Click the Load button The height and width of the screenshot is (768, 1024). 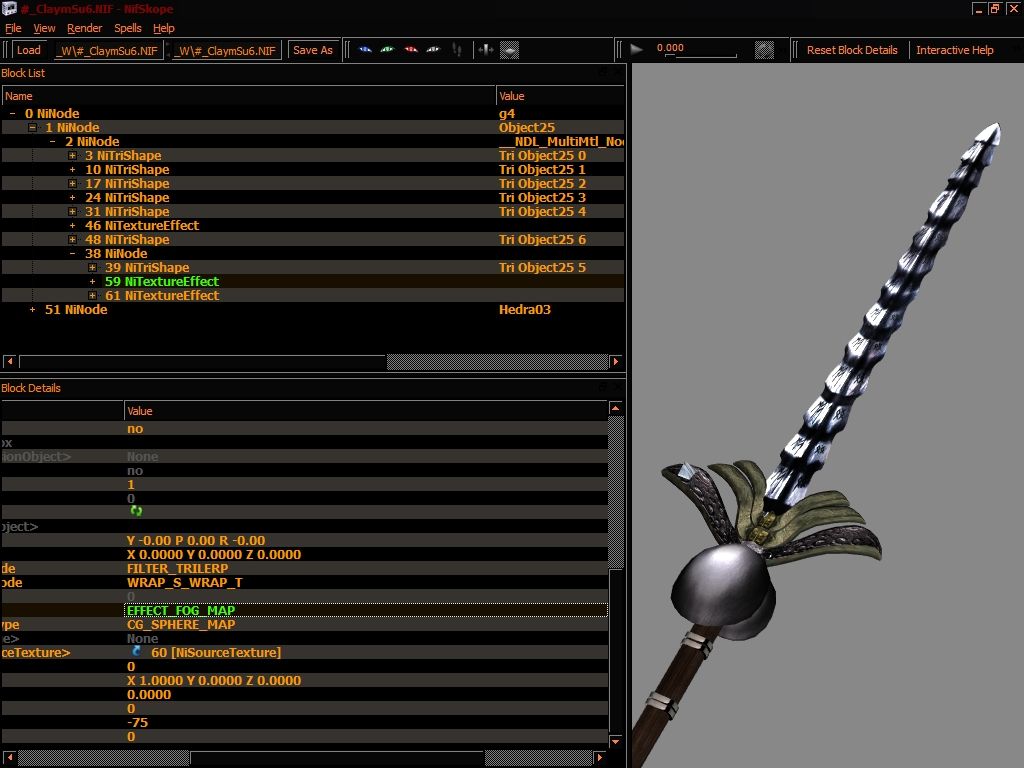tap(29, 50)
